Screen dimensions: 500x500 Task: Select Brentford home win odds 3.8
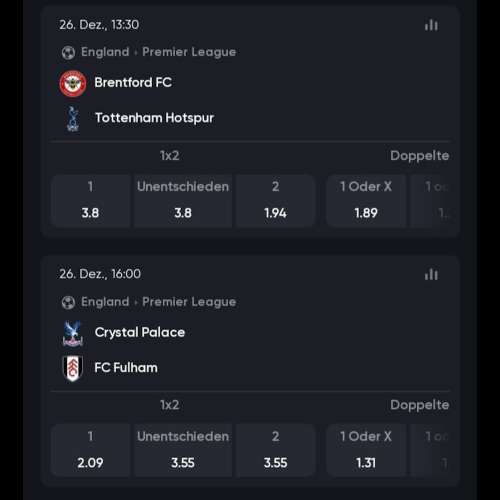[90, 201]
